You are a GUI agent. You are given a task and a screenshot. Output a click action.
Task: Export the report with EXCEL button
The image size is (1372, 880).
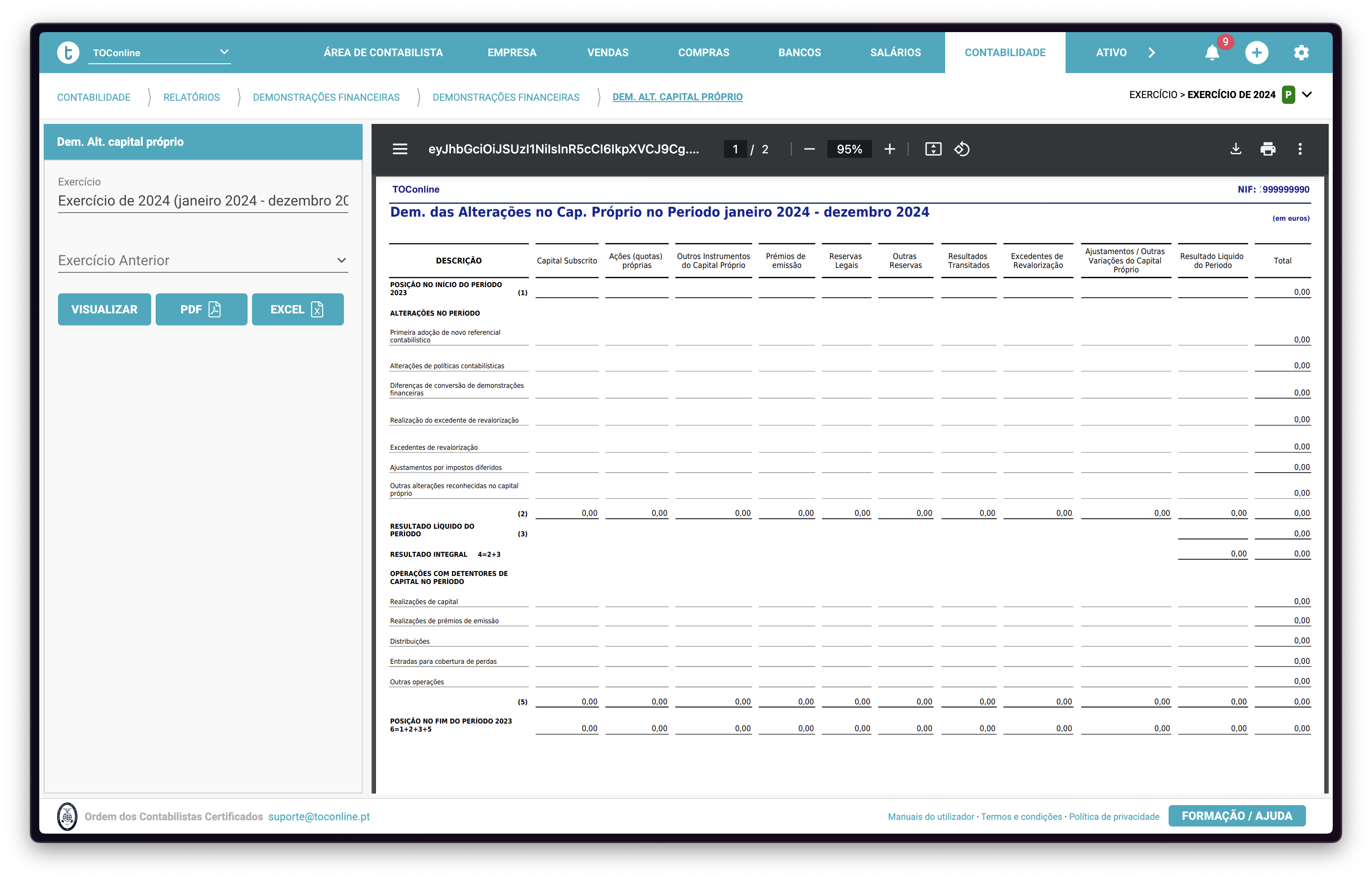(297, 309)
